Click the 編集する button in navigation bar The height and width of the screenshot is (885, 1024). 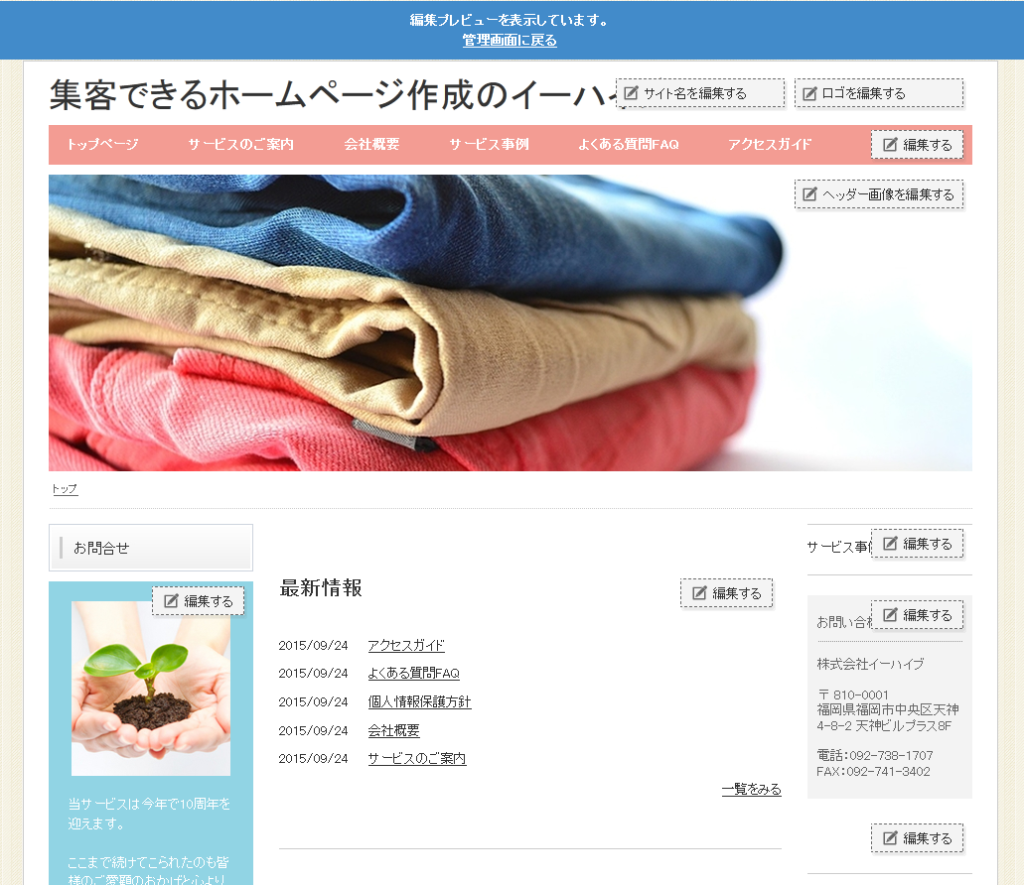(x=916, y=145)
